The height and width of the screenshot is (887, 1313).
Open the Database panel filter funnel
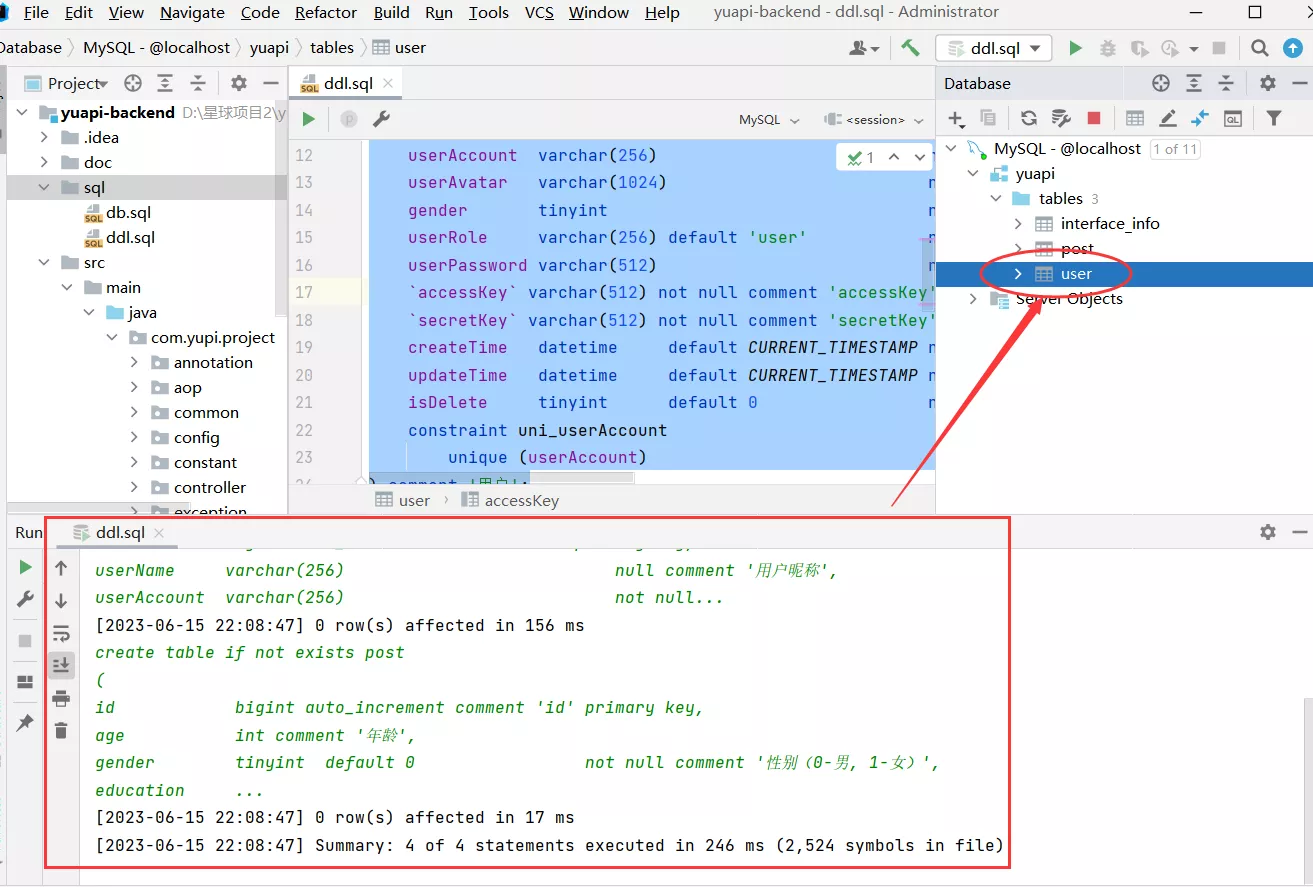click(x=1274, y=118)
